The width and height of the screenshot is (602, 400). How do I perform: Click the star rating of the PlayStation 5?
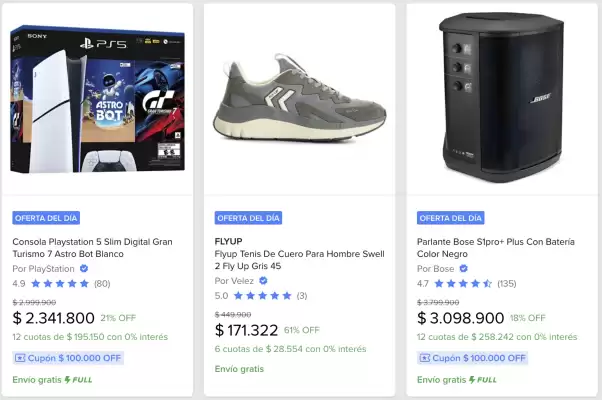[59, 283]
